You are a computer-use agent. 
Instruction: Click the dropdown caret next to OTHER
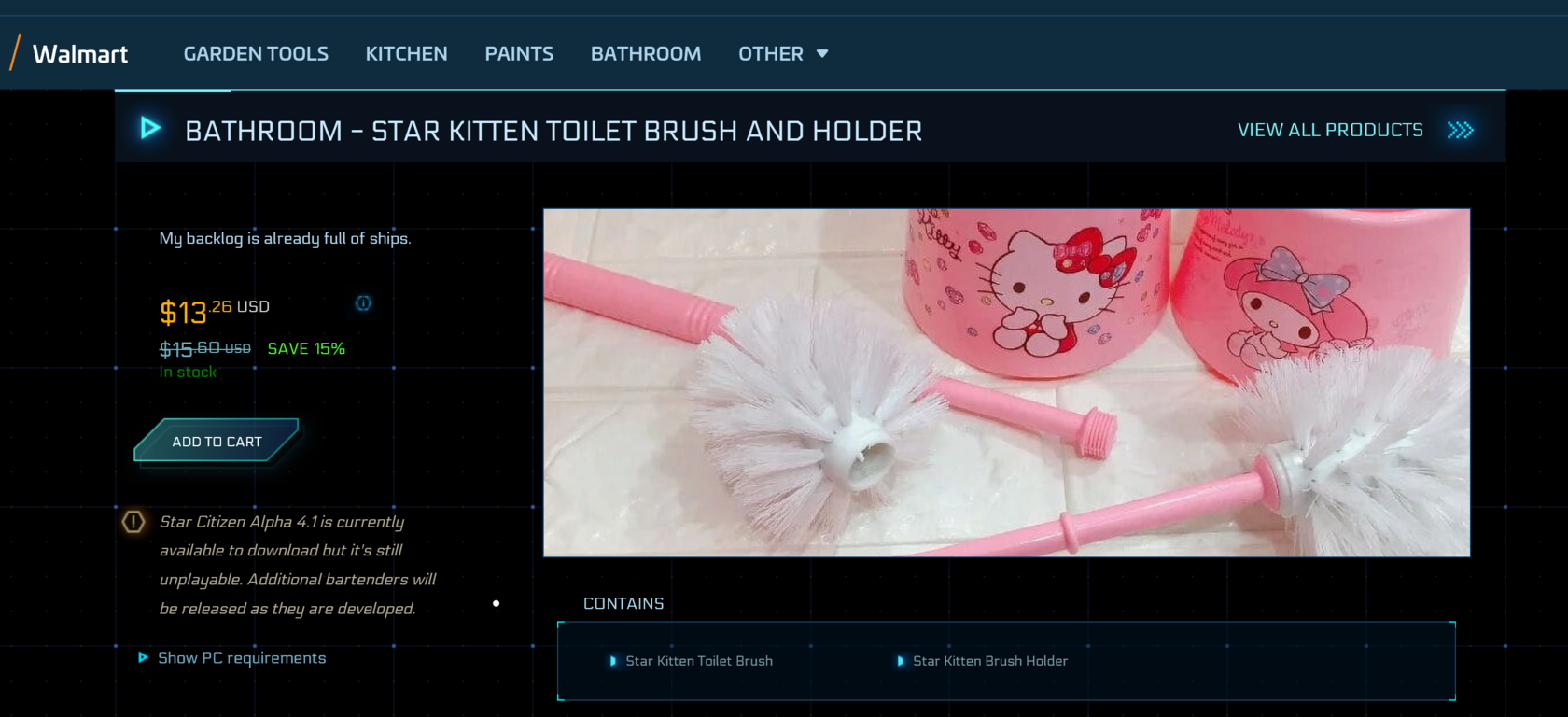(822, 53)
